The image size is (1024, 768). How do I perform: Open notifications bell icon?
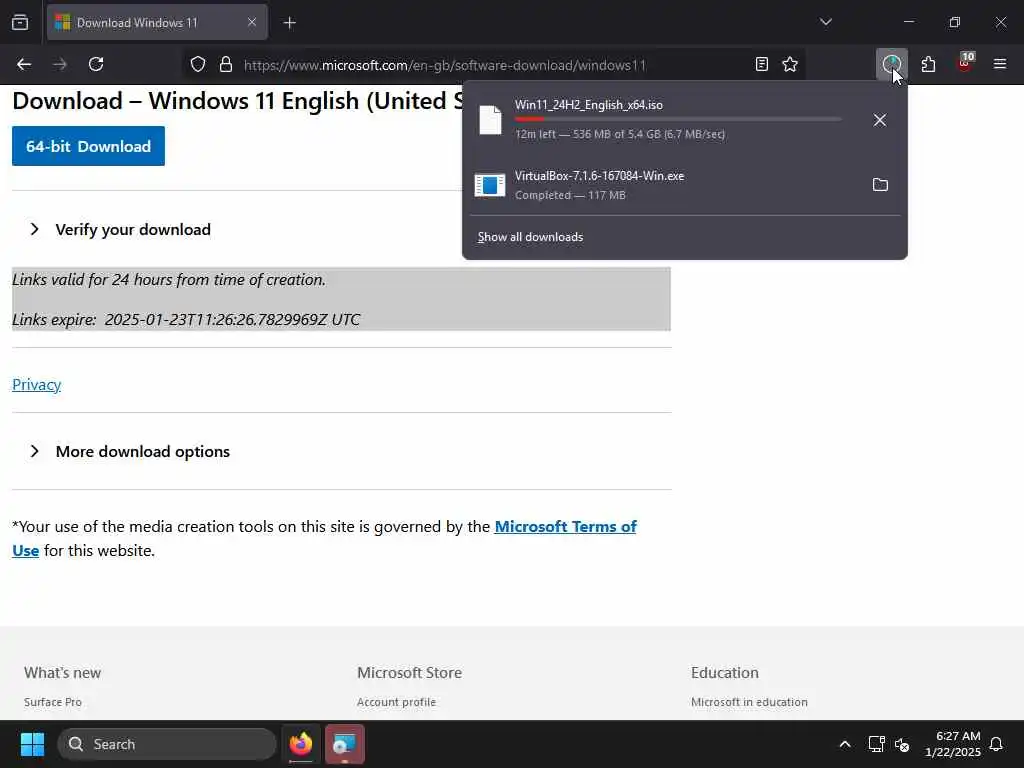click(997, 744)
